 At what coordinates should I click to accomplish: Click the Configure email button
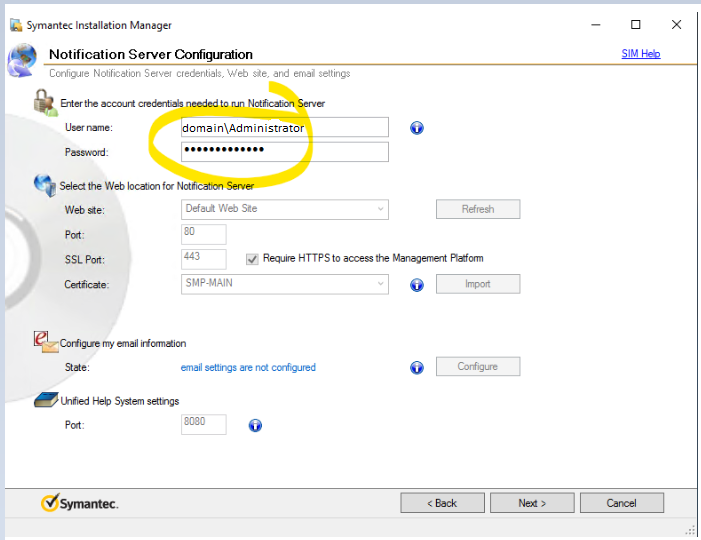pos(477,367)
